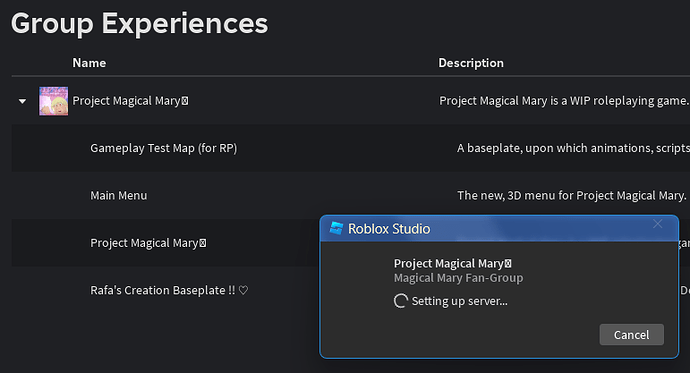Click 'Project Magical Mary is a WIP' description
Image resolution: width=690 pixels, height=373 pixels.
564,101
